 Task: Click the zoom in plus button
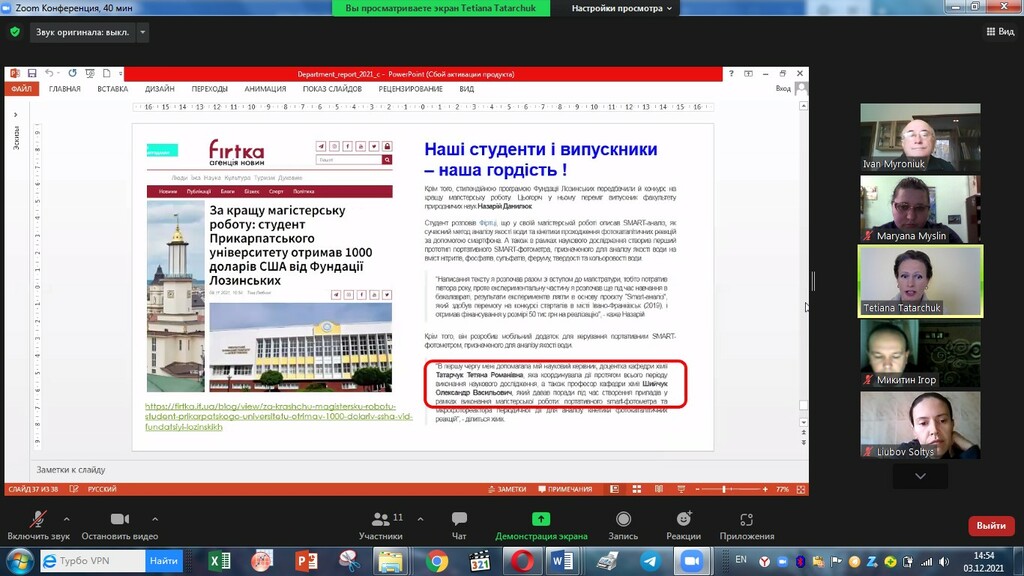tap(765, 489)
